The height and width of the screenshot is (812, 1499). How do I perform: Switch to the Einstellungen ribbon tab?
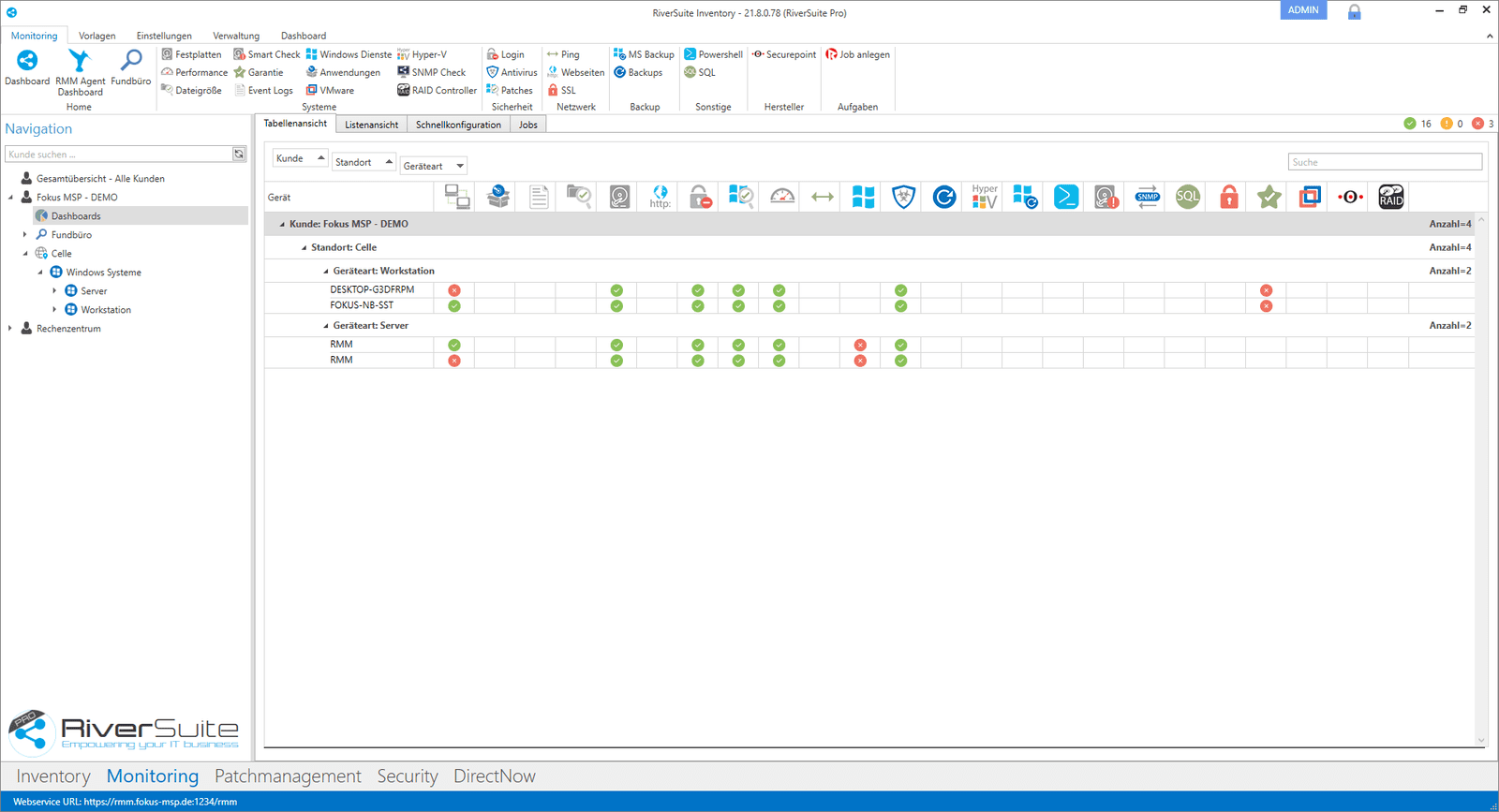pos(164,36)
